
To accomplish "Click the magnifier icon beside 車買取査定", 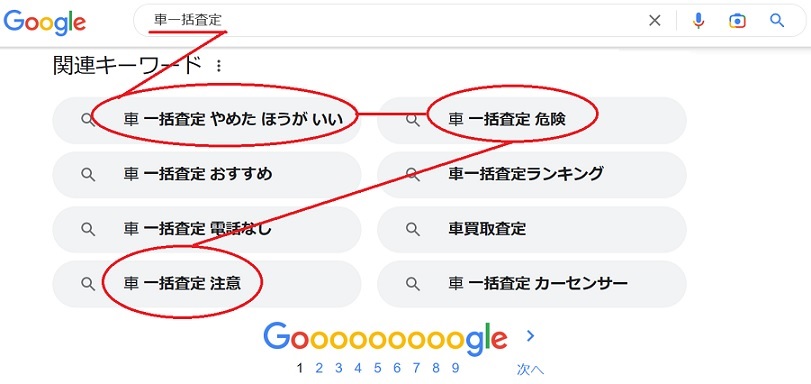I will click(412, 229).
